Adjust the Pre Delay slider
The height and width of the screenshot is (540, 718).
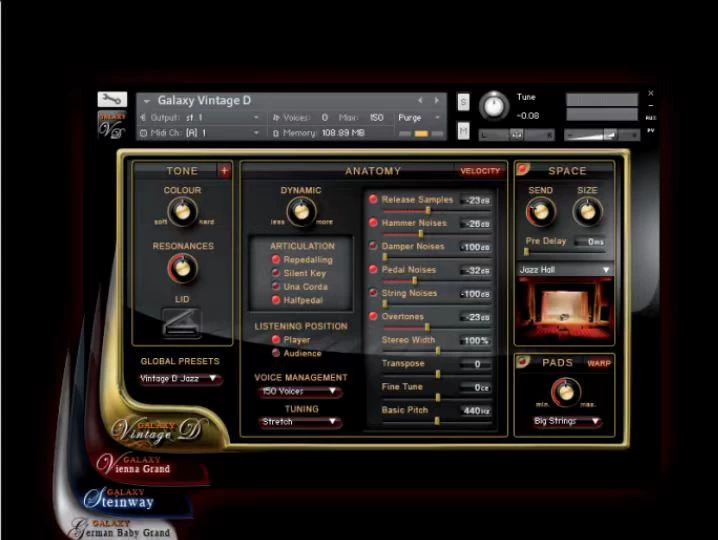coord(527,252)
